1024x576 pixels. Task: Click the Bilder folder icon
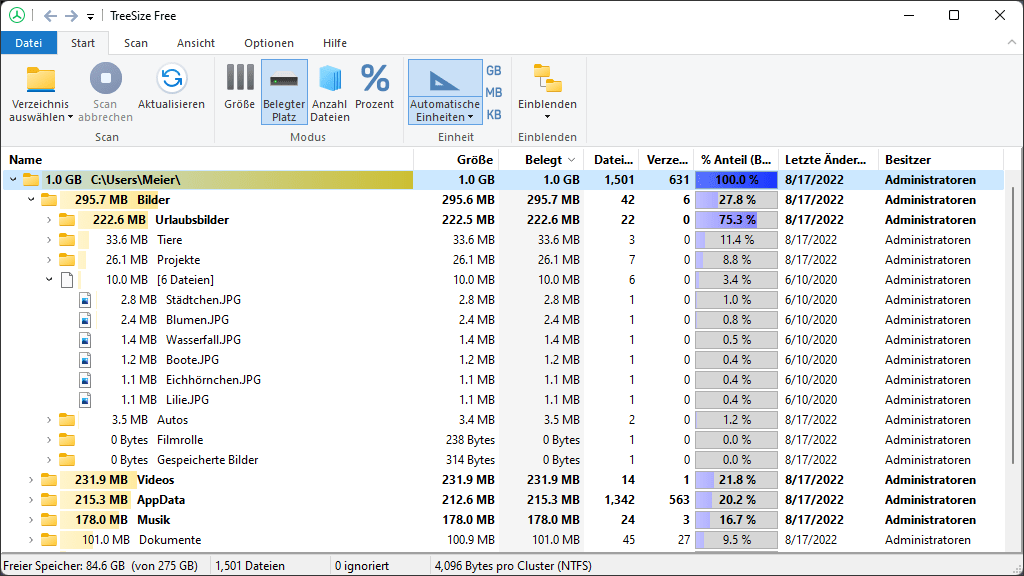click(x=49, y=200)
